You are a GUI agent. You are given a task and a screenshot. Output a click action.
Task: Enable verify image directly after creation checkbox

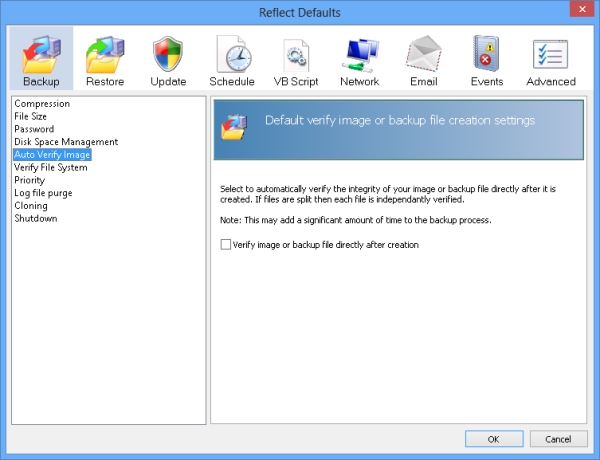click(226, 245)
